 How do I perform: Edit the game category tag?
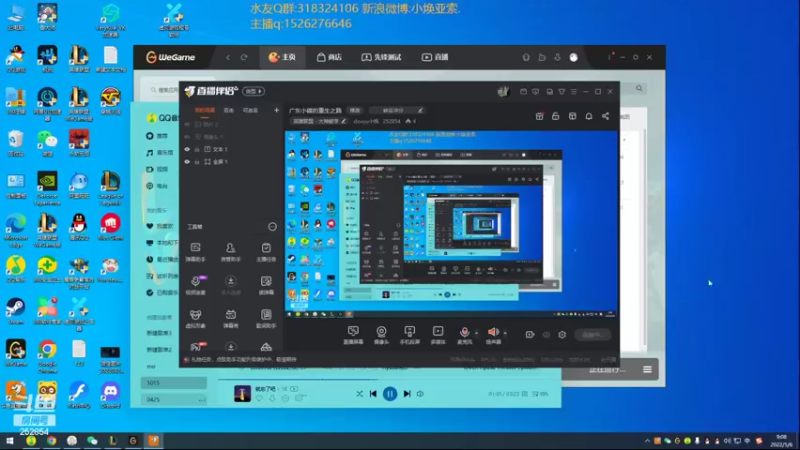click(319, 121)
